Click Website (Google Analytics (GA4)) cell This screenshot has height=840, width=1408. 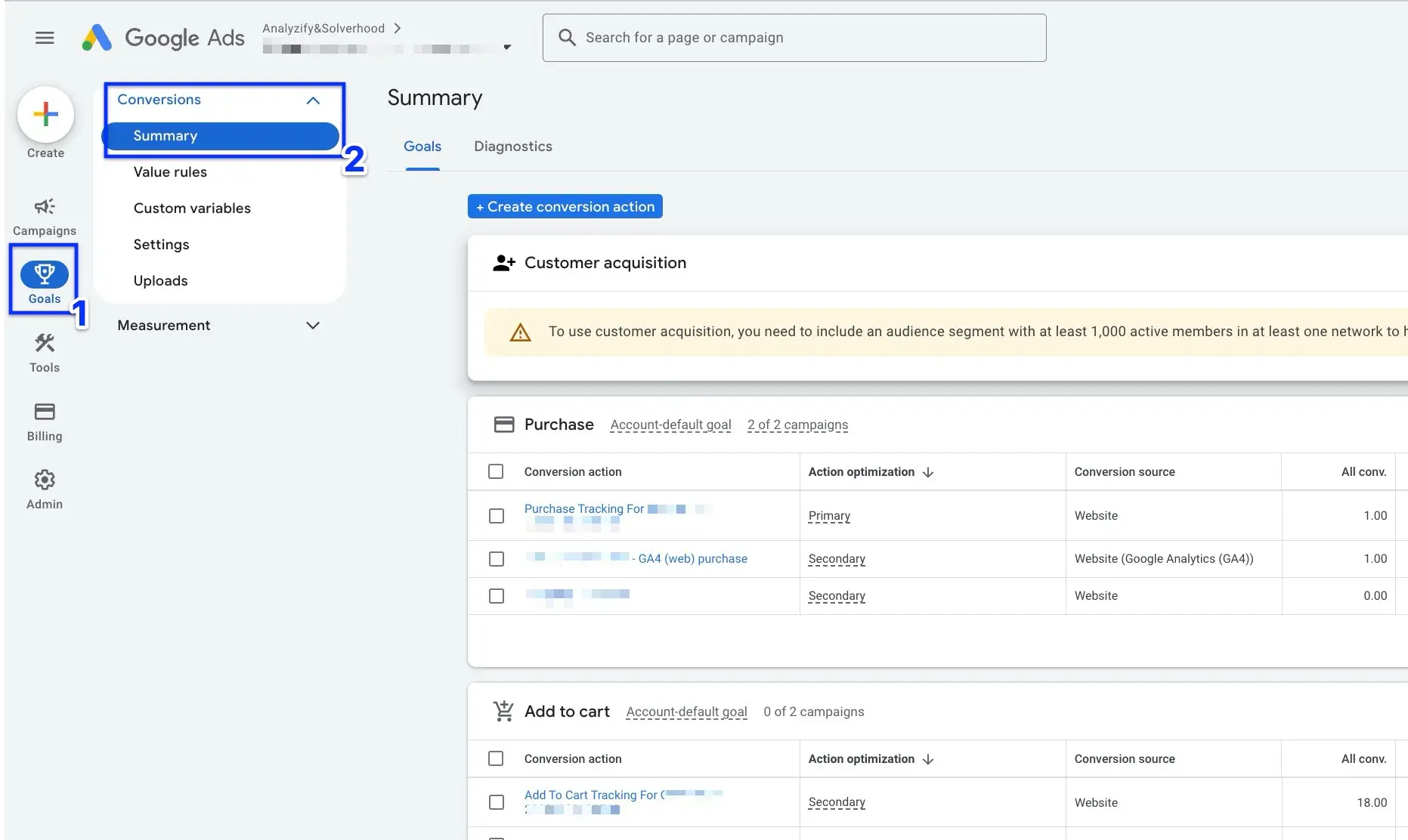tap(1164, 559)
